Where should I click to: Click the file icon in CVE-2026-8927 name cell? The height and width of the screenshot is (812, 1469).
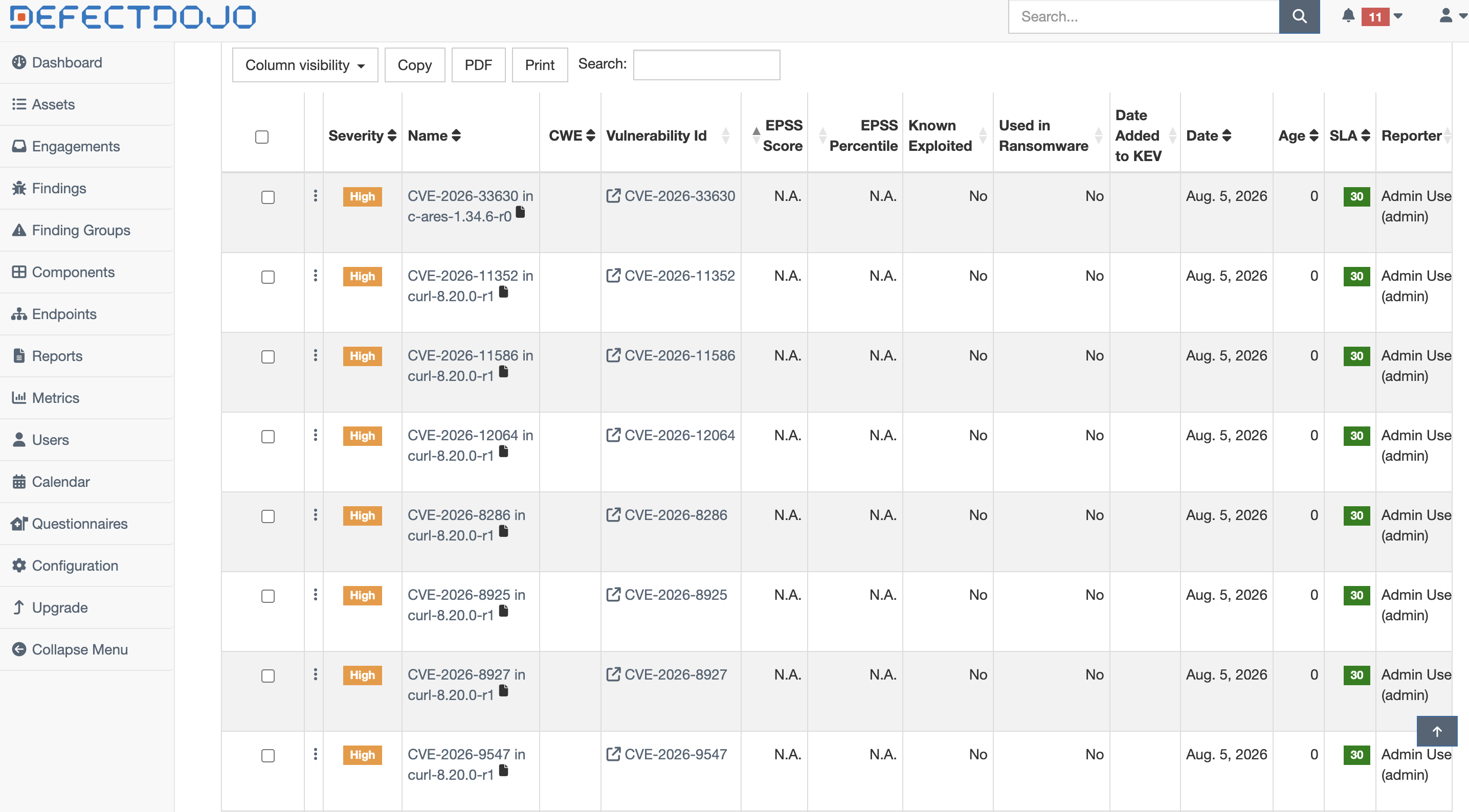[x=503, y=691]
